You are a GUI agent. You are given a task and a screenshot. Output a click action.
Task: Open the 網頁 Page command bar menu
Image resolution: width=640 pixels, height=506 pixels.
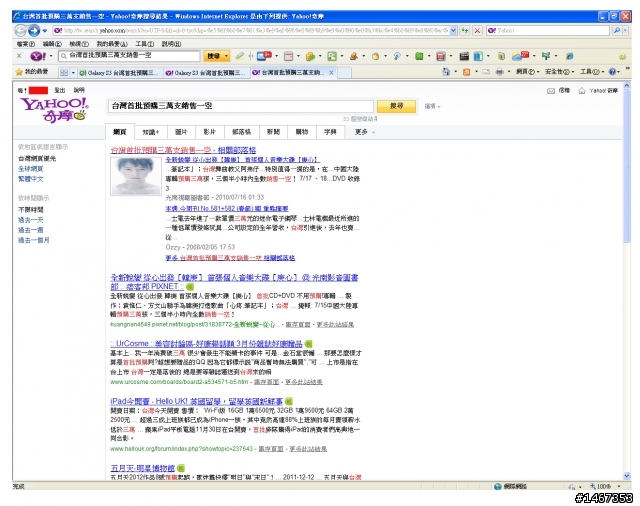(x=527, y=72)
